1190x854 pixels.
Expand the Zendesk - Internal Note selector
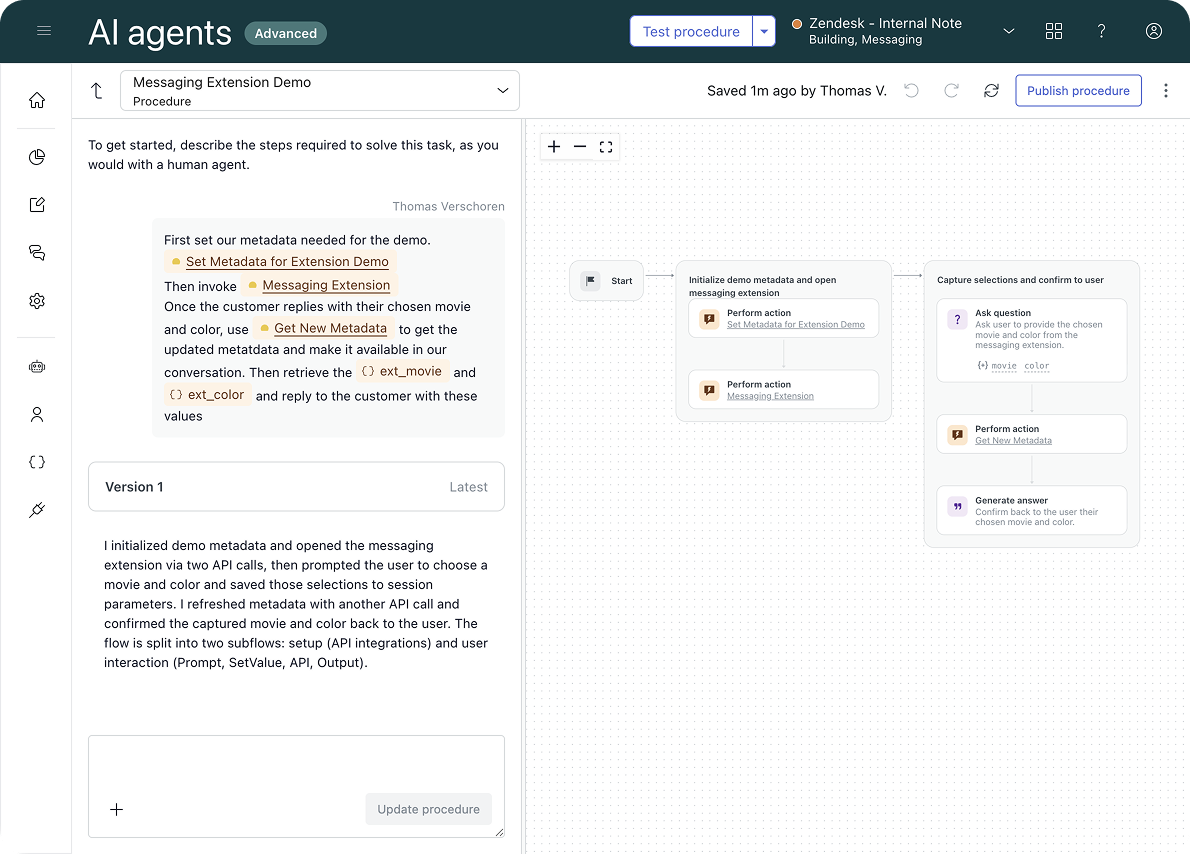click(1008, 31)
